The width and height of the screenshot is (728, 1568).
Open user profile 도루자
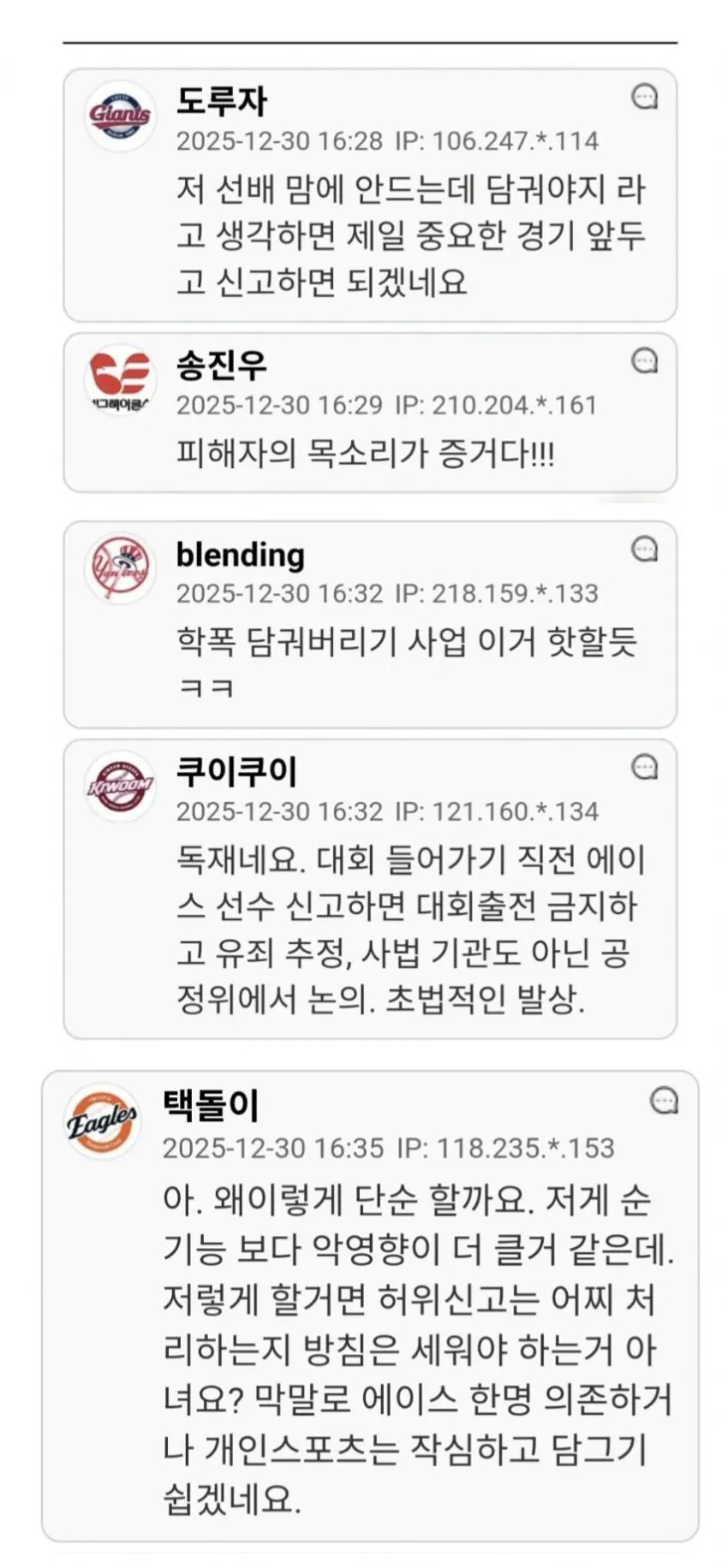(x=222, y=101)
